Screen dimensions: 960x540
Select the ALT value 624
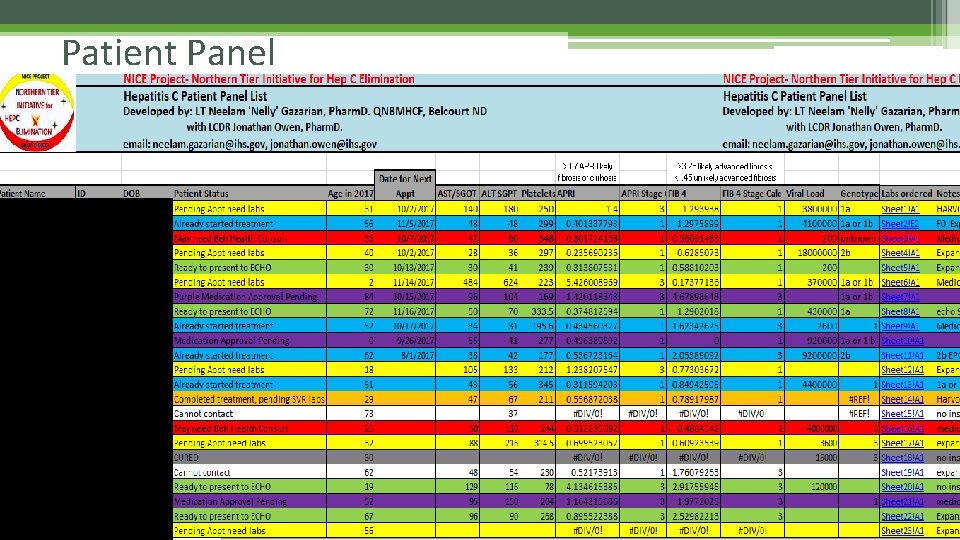[499, 282]
